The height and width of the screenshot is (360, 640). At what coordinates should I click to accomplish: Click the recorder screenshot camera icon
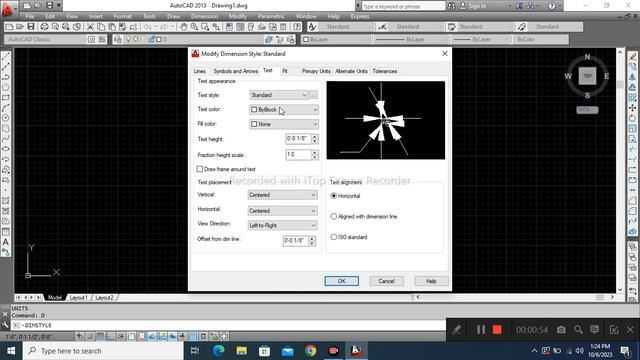561,330
